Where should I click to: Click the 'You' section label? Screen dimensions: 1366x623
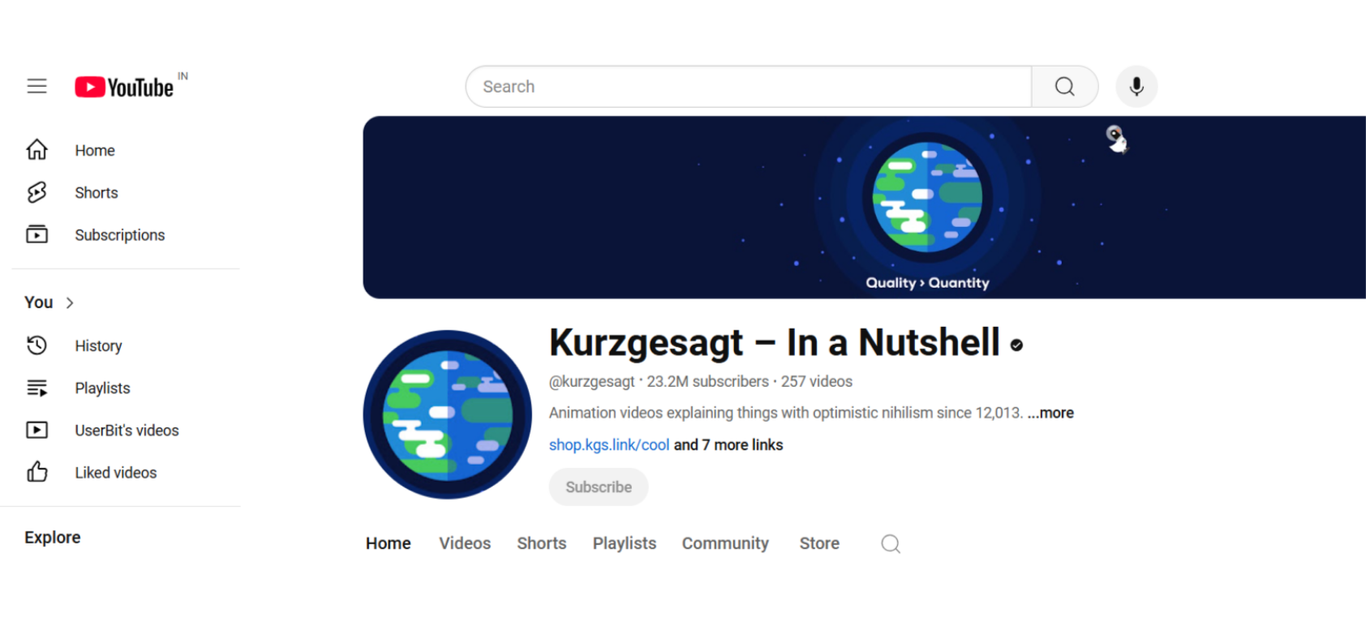coord(39,303)
